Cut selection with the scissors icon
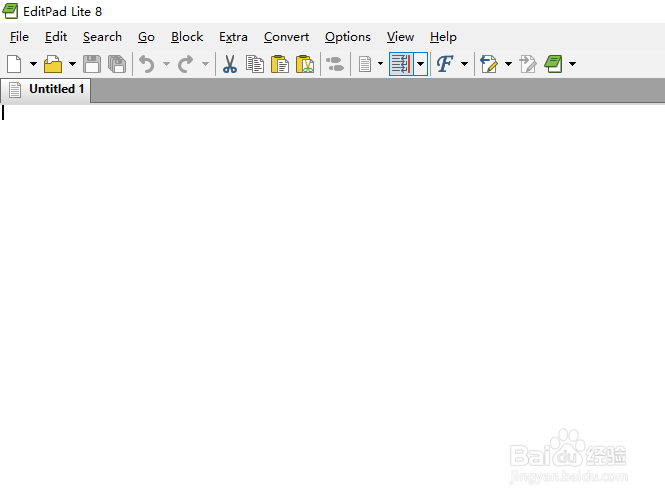The image size is (665, 500). (229, 64)
